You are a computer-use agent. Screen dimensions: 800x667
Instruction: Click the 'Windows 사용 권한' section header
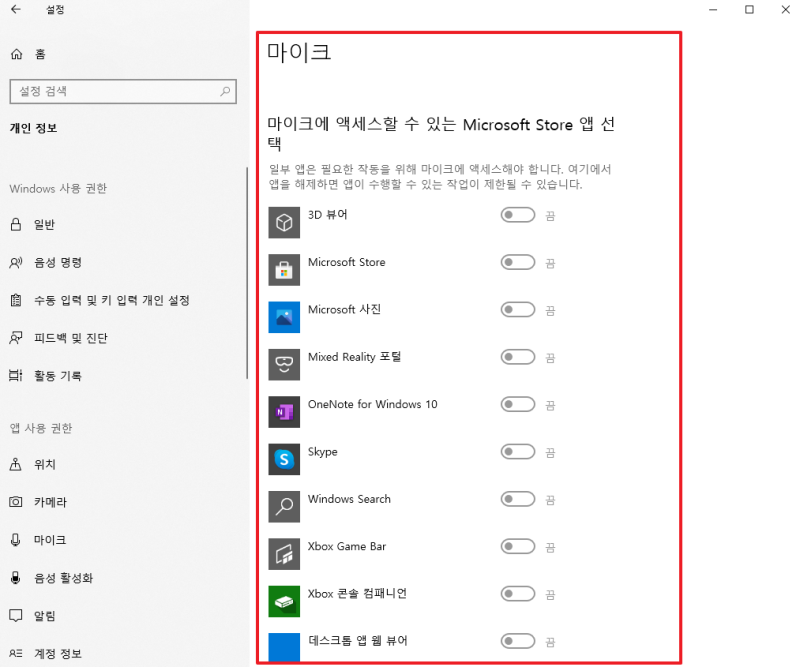click(58, 189)
